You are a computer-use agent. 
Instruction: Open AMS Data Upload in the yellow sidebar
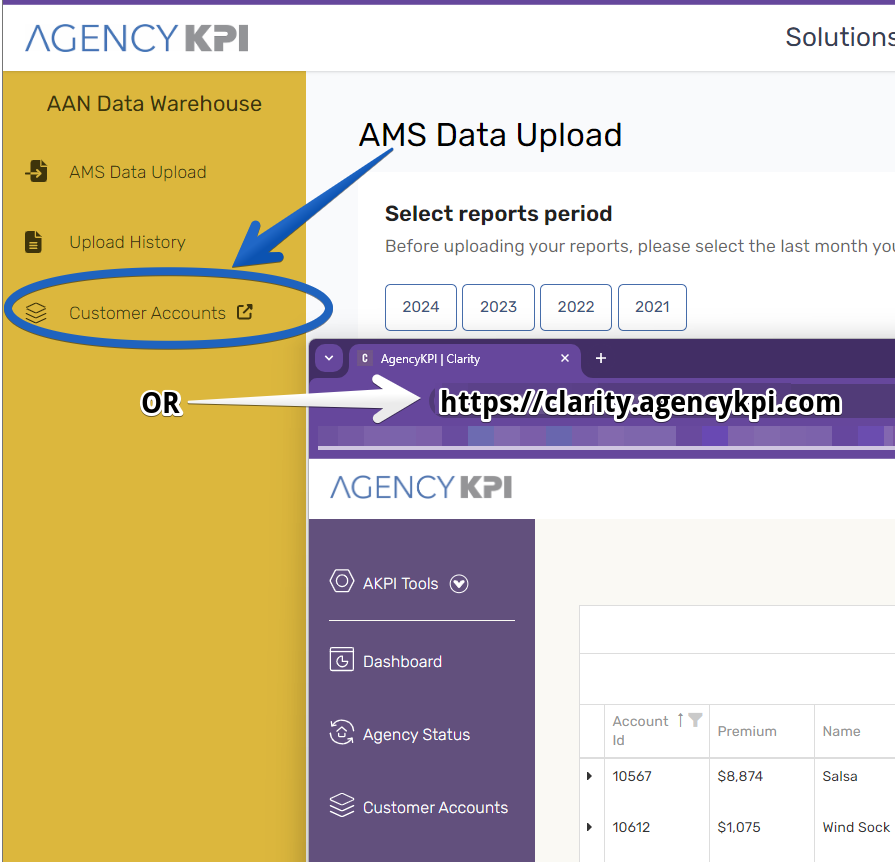pos(138,172)
